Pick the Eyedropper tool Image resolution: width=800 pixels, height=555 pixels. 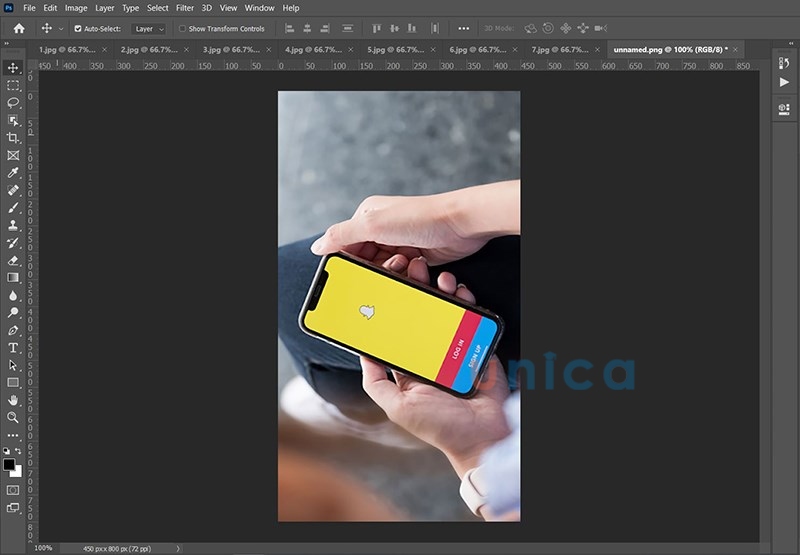point(13,172)
